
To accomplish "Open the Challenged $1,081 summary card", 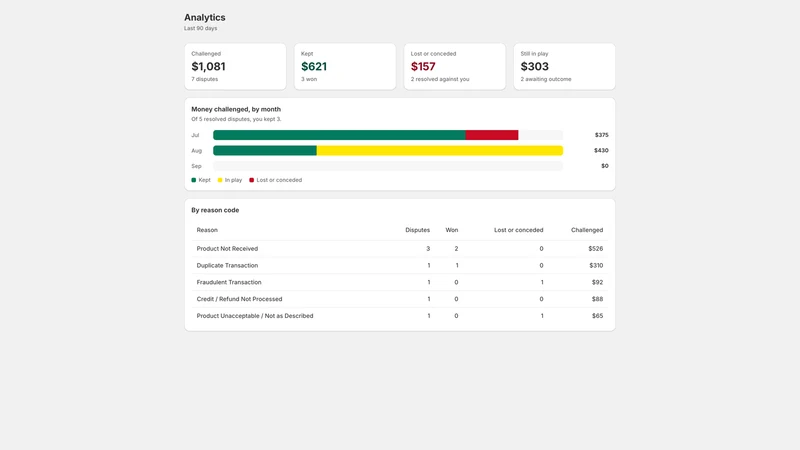I will click(x=235, y=66).
